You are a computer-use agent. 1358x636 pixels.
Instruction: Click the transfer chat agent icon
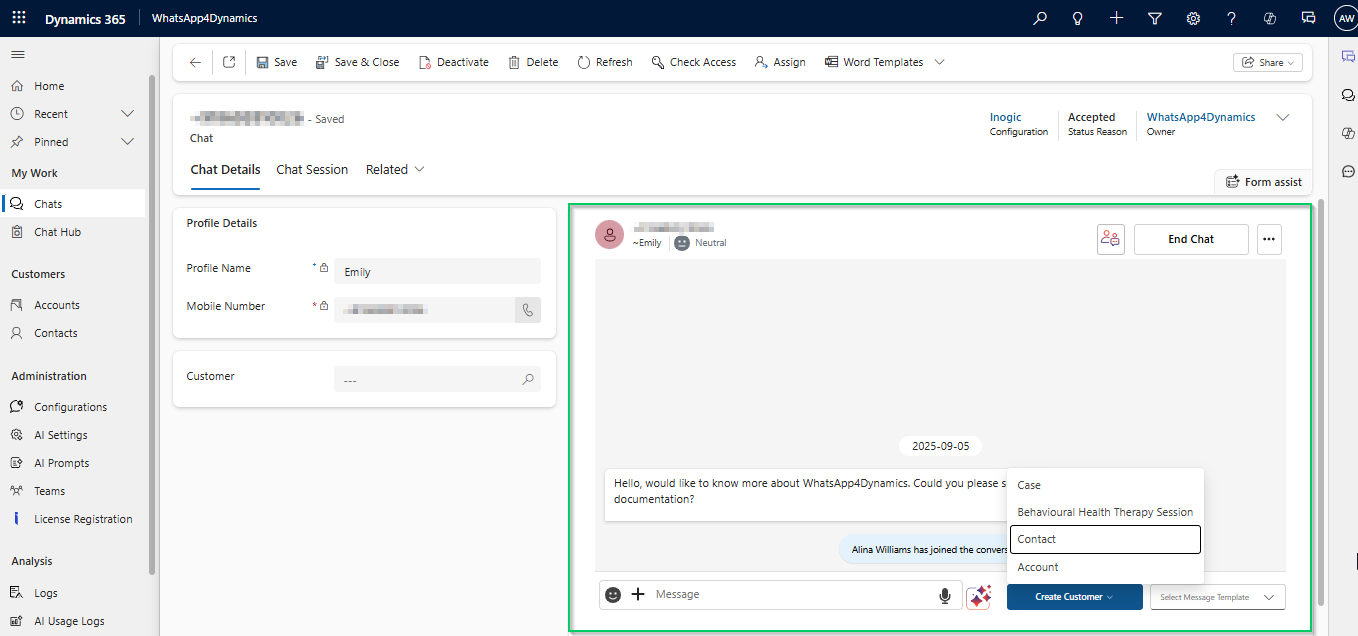(x=1110, y=240)
